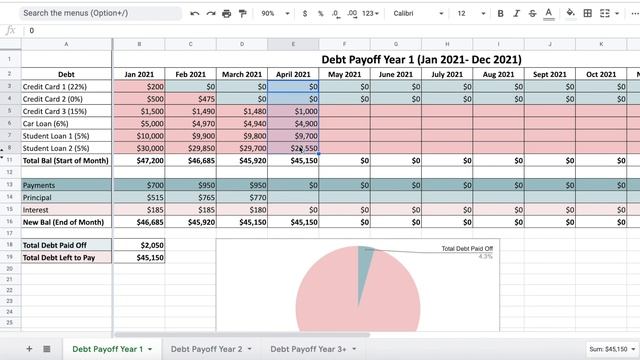Viewport: 640px width, 360px height.
Task: Open the 123 number format dropdown
Action: pos(370,13)
